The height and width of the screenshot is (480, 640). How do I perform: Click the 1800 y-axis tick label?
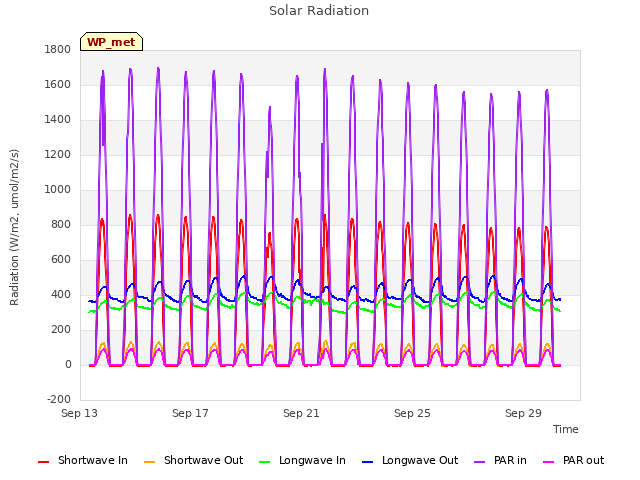coord(58,49)
